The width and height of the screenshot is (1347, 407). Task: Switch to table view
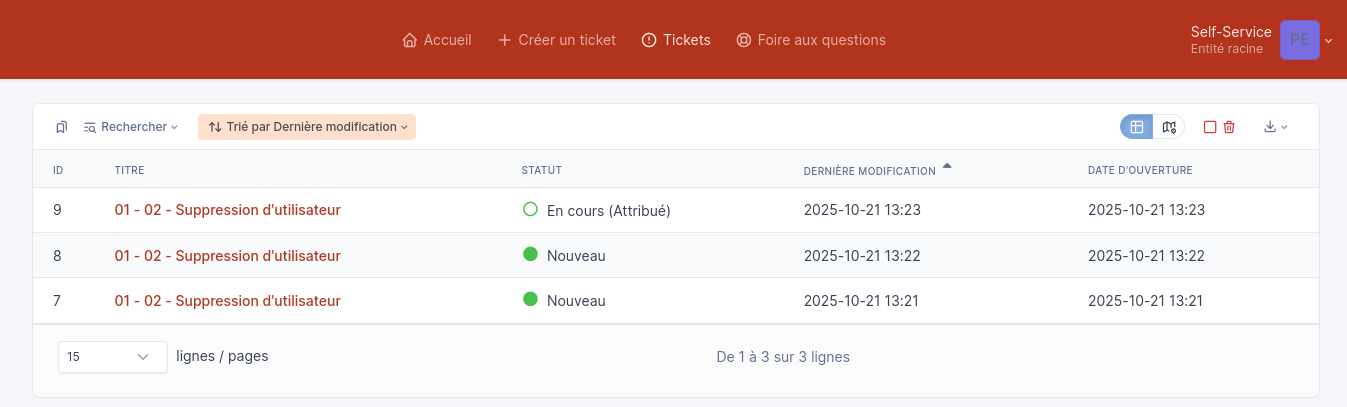1136,127
